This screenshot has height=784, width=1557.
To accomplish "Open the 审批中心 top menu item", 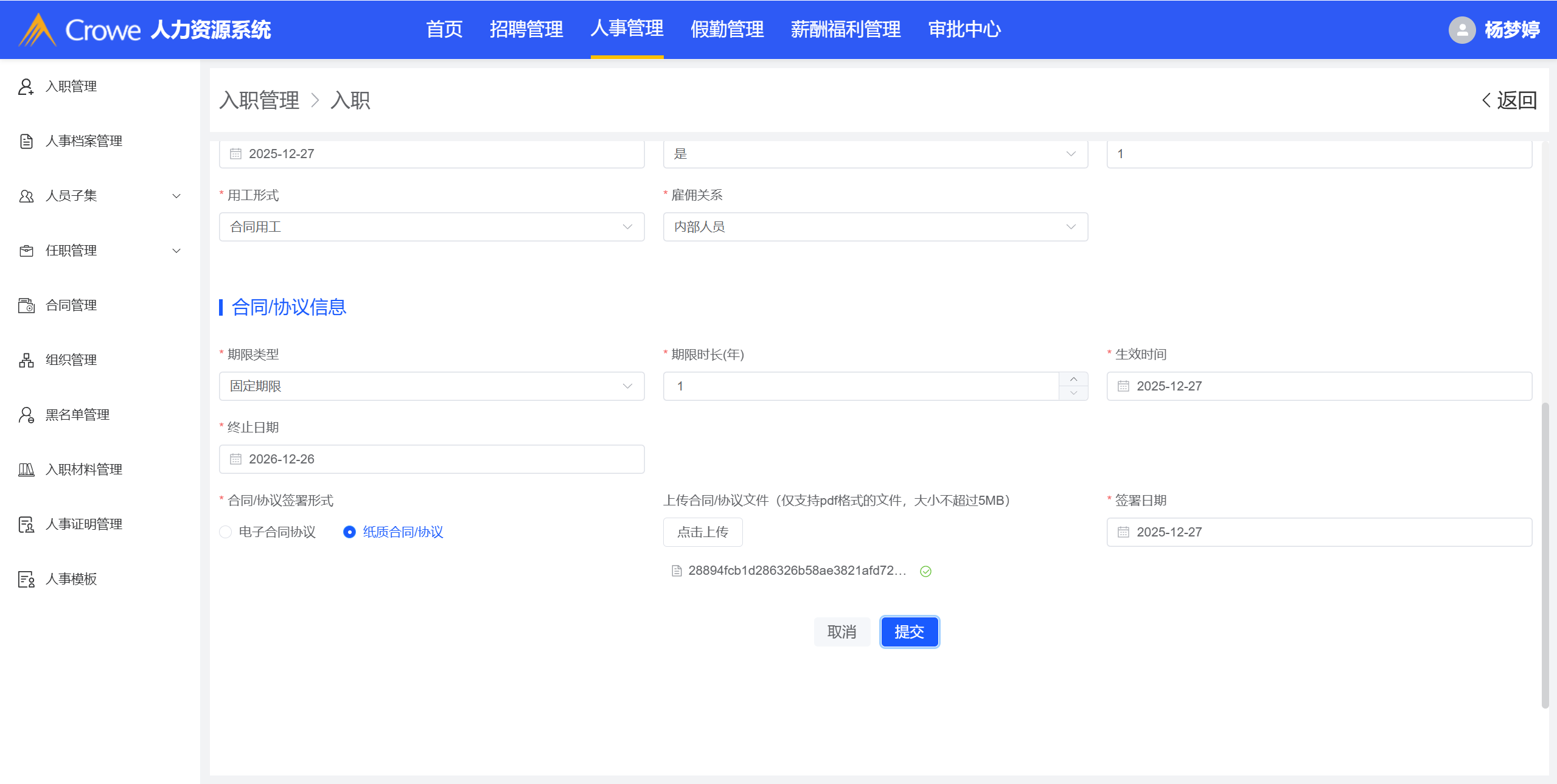I will point(964,29).
